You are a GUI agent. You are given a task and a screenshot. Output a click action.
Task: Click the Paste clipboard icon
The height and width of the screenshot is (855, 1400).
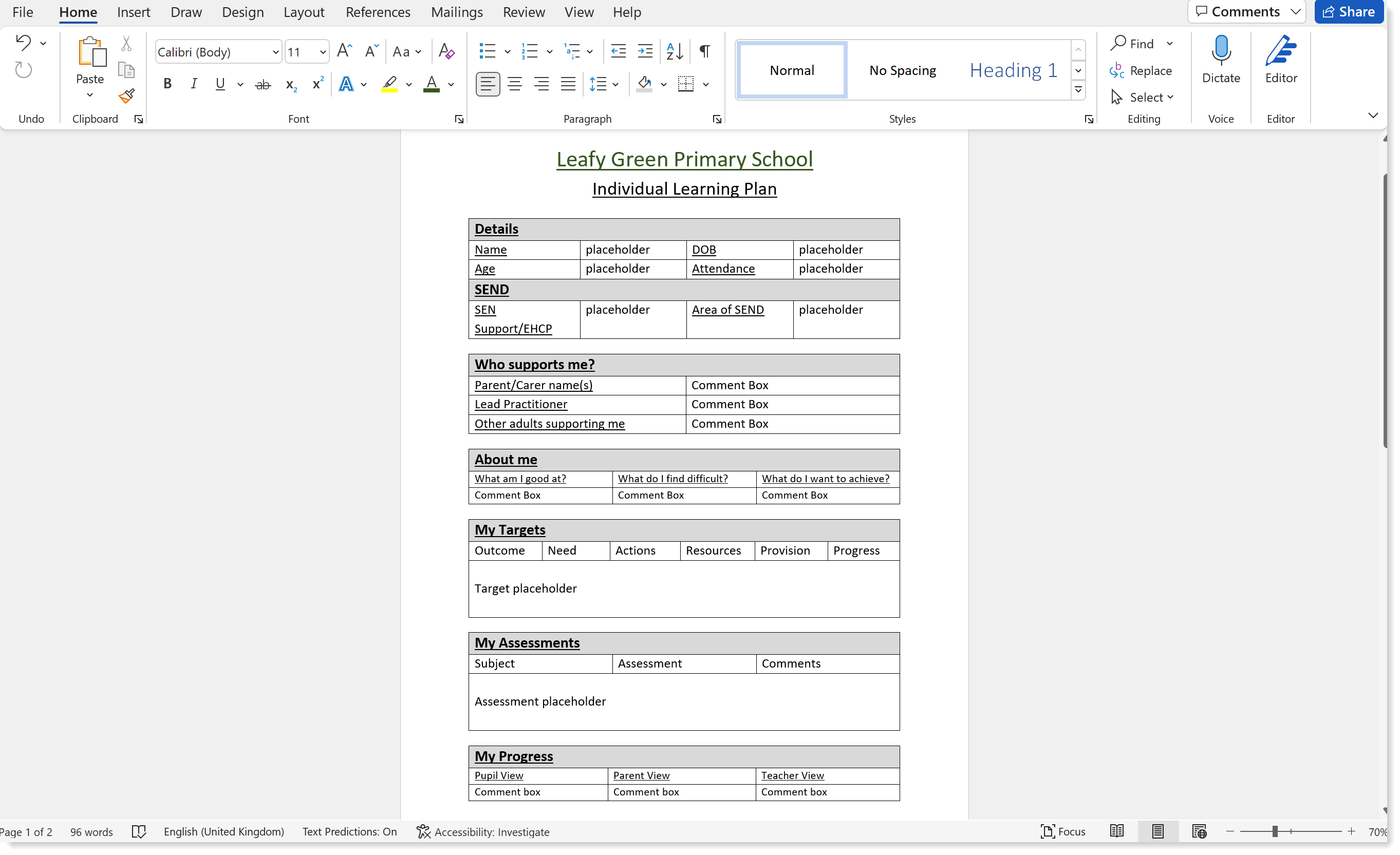click(91, 53)
